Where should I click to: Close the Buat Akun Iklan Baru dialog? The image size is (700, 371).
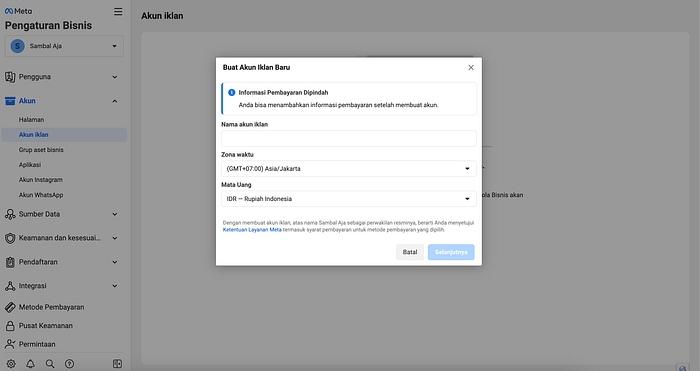coord(471,67)
